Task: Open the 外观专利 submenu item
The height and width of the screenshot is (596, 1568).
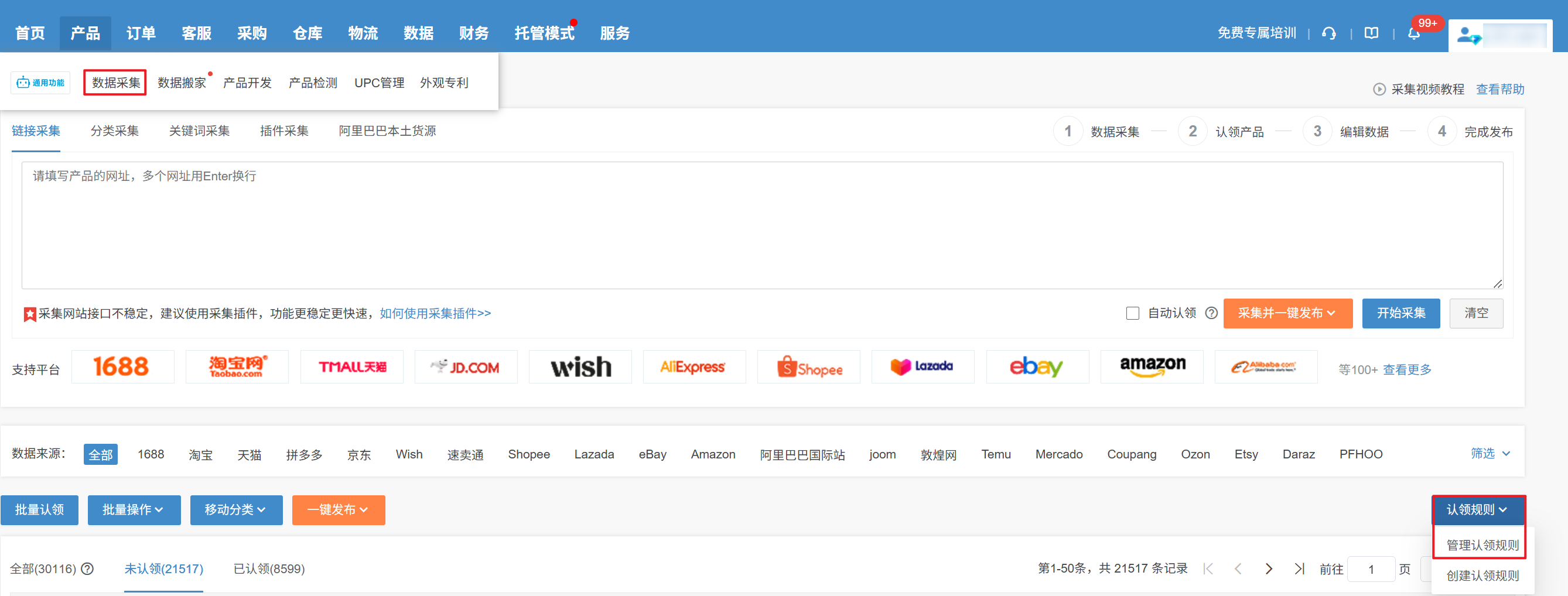Action: (x=444, y=83)
